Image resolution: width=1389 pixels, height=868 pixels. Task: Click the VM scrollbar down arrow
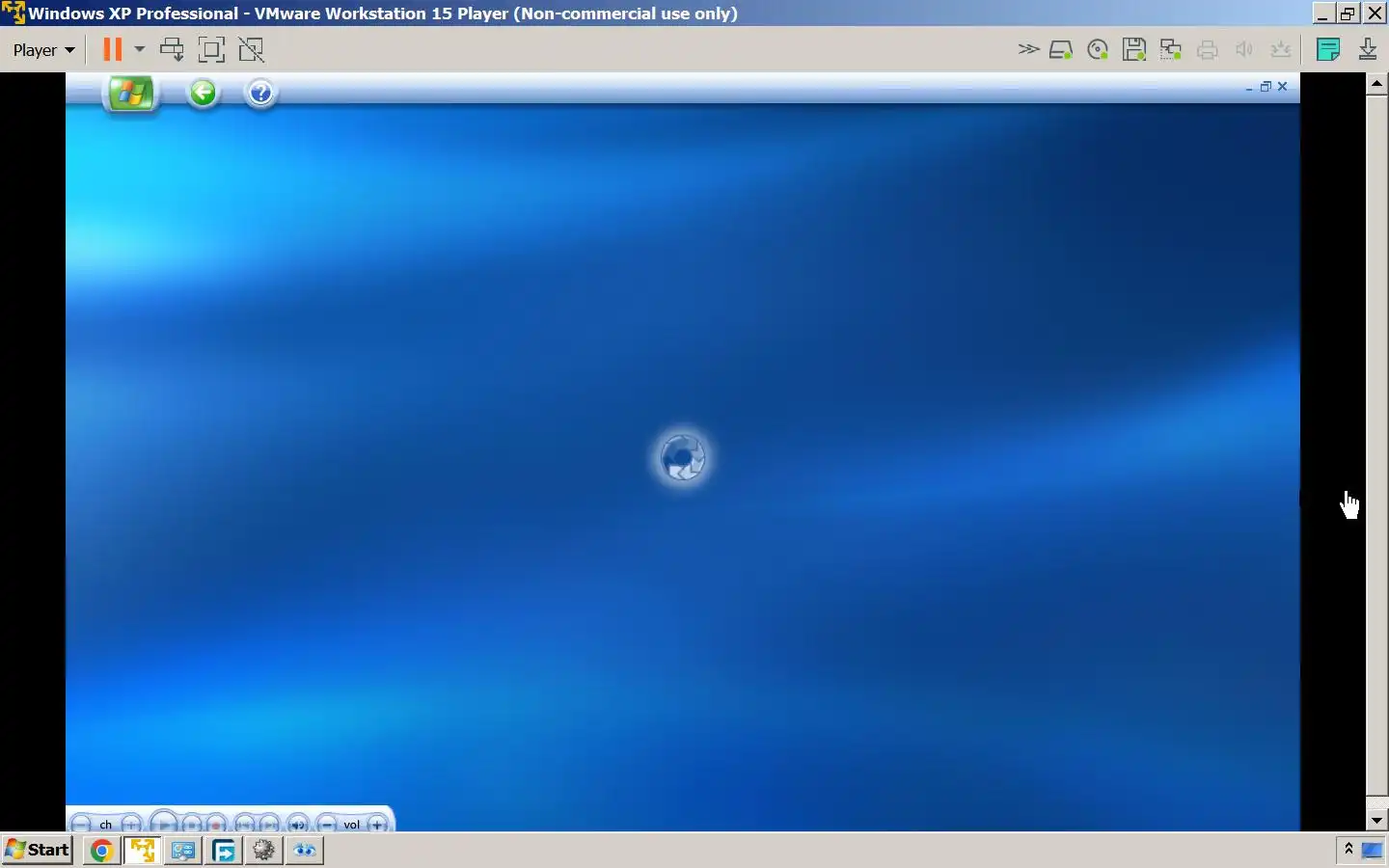(1377, 820)
